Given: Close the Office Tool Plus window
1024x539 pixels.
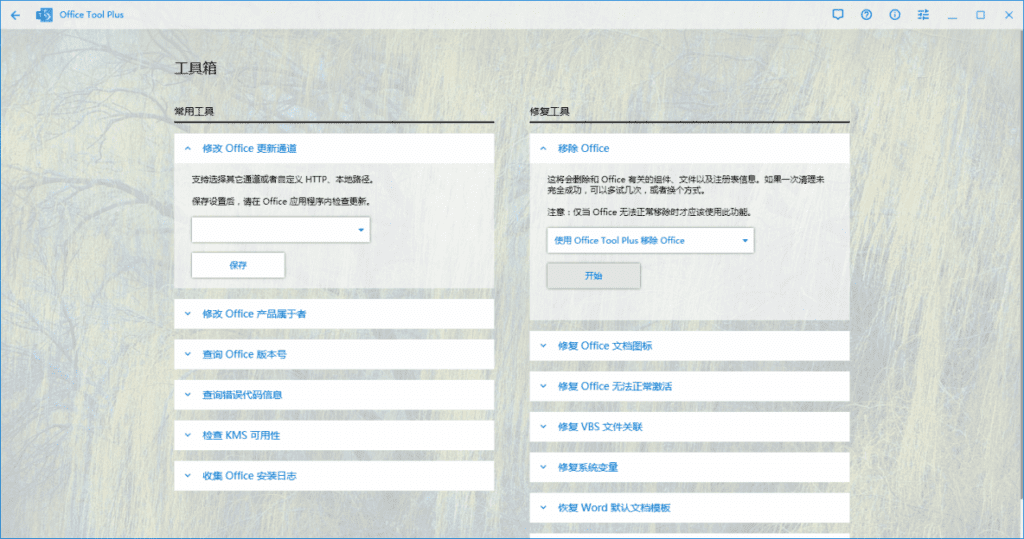Looking at the screenshot, I should coord(1009,15).
